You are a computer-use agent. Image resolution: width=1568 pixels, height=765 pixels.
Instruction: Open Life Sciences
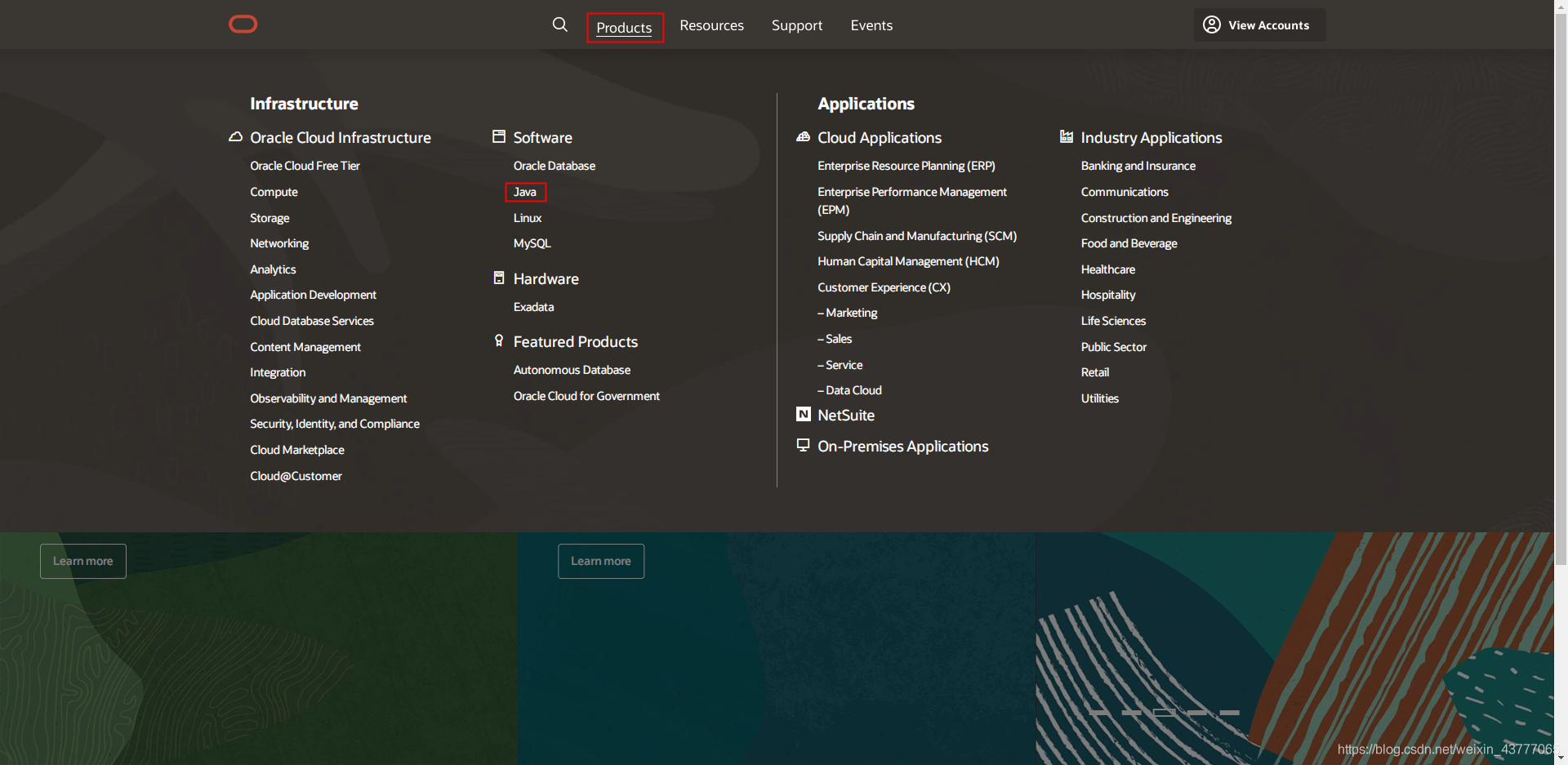point(1113,321)
